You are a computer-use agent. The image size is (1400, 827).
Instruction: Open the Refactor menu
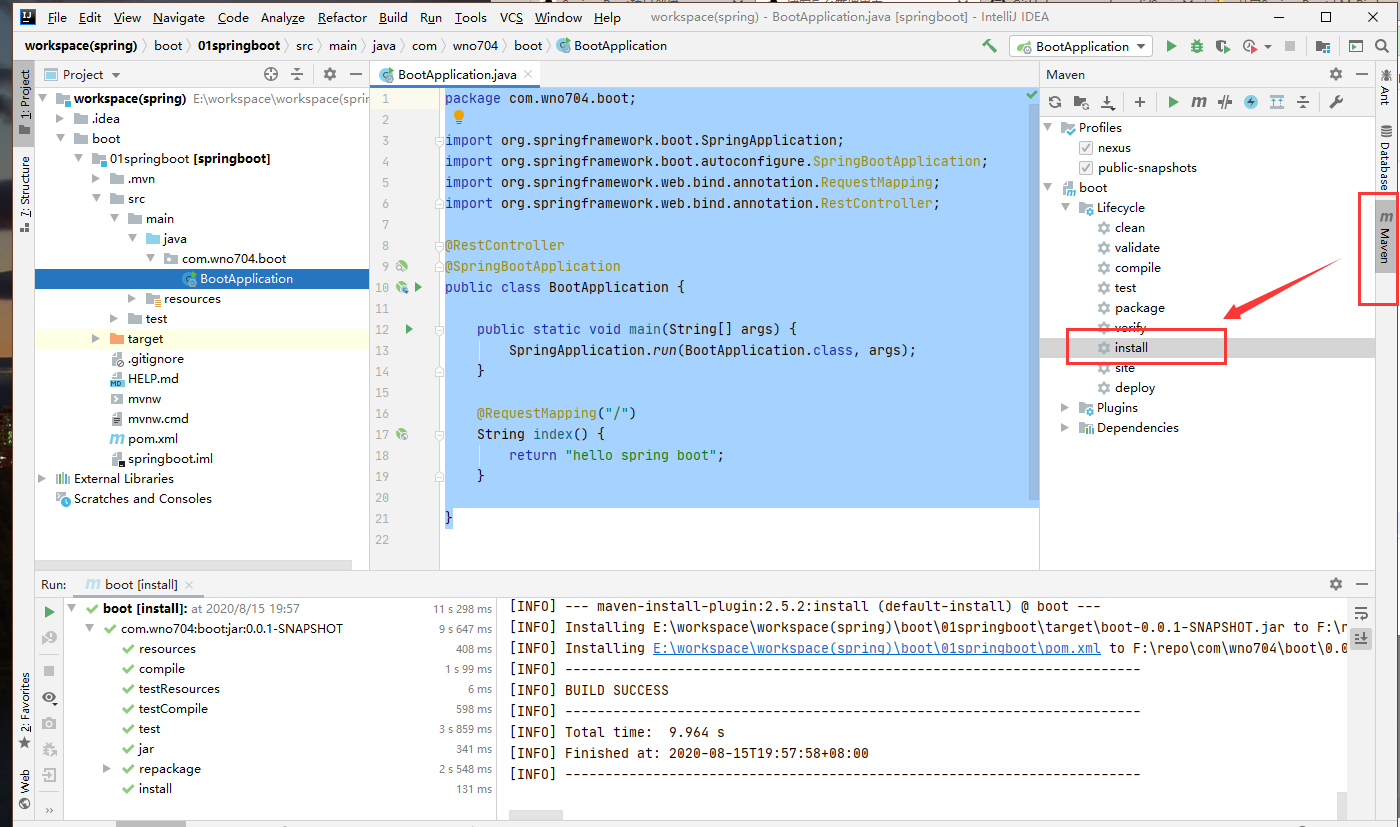pos(342,17)
